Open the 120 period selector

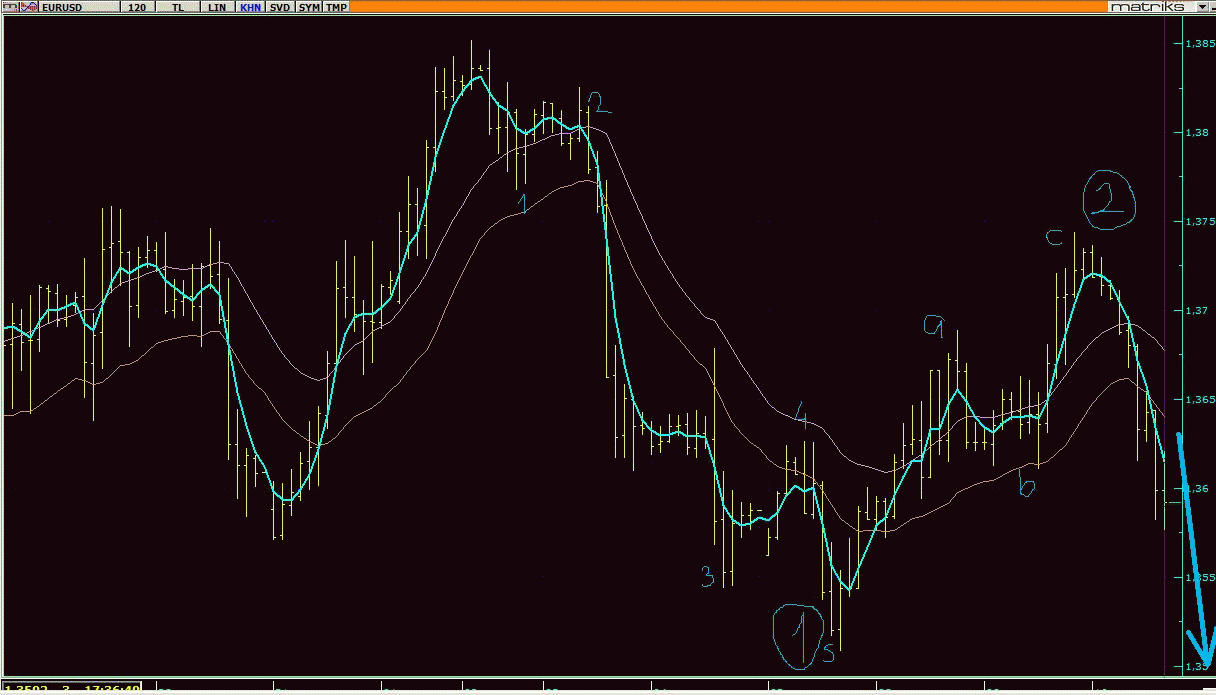(x=137, y=7)
